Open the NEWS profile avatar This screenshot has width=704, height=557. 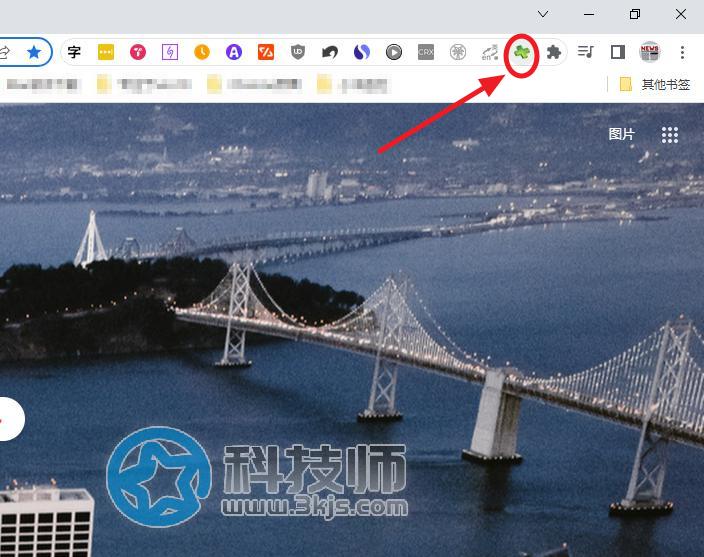[650, 52]
